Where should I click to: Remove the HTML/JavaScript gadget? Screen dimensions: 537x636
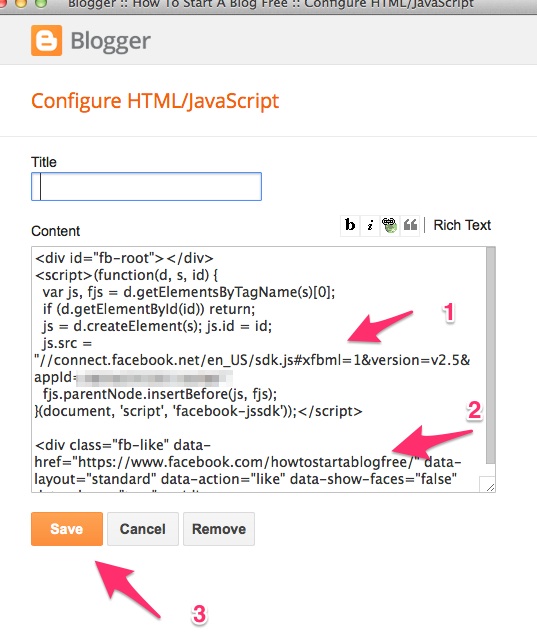click(x=219, y=529)
